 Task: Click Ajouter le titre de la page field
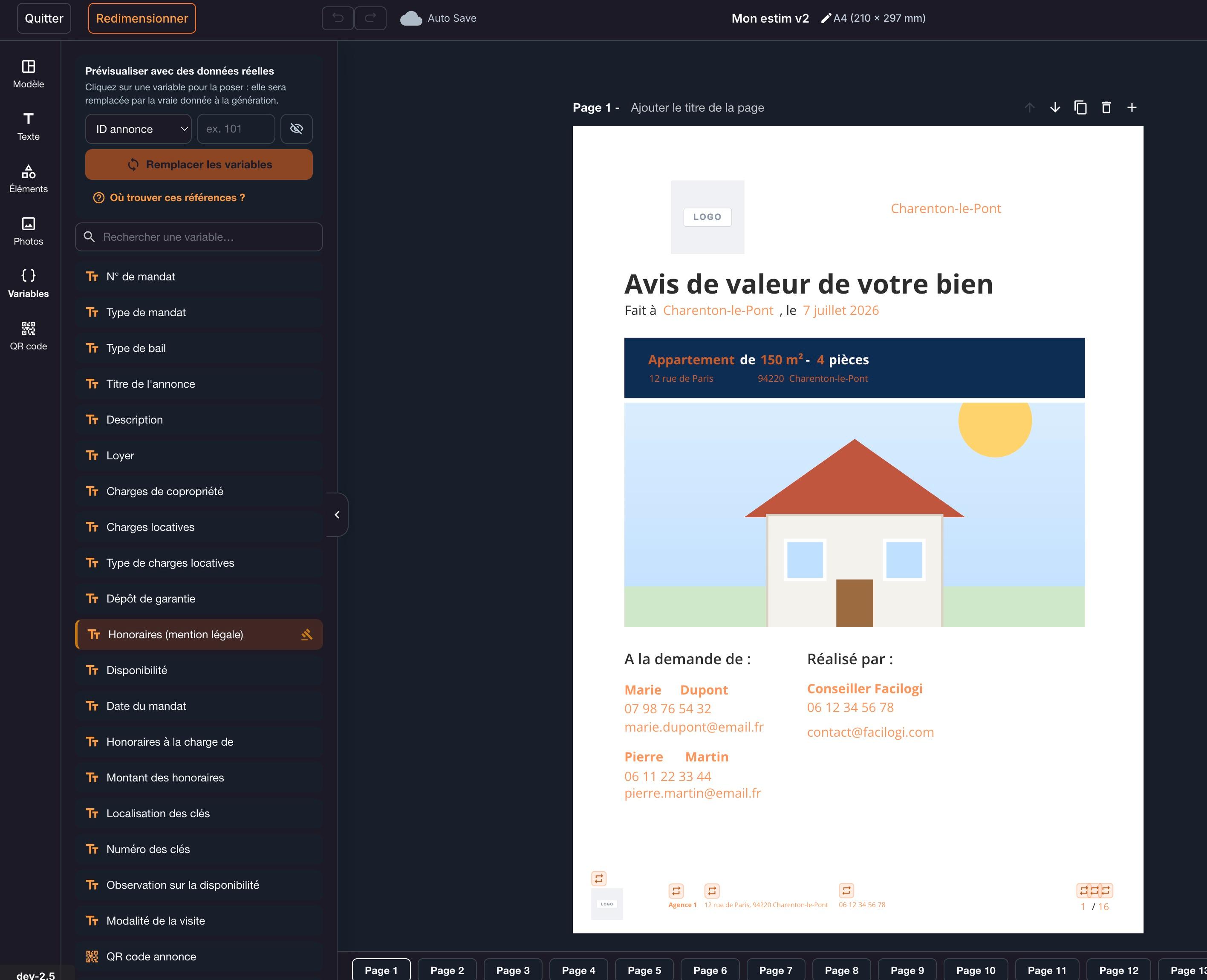point(697,107)
